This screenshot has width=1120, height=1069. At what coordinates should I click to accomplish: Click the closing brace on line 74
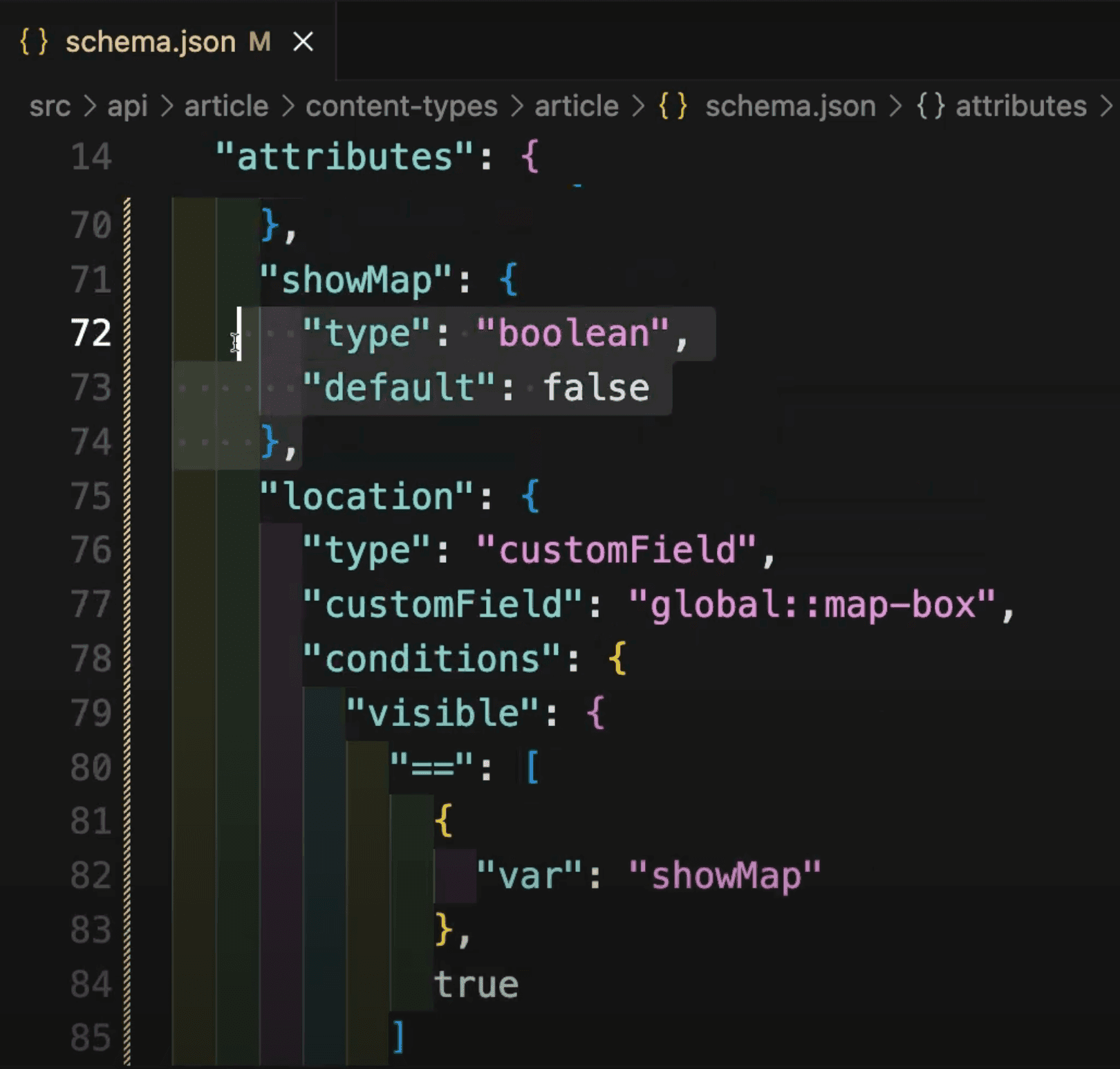coord(270,442)
